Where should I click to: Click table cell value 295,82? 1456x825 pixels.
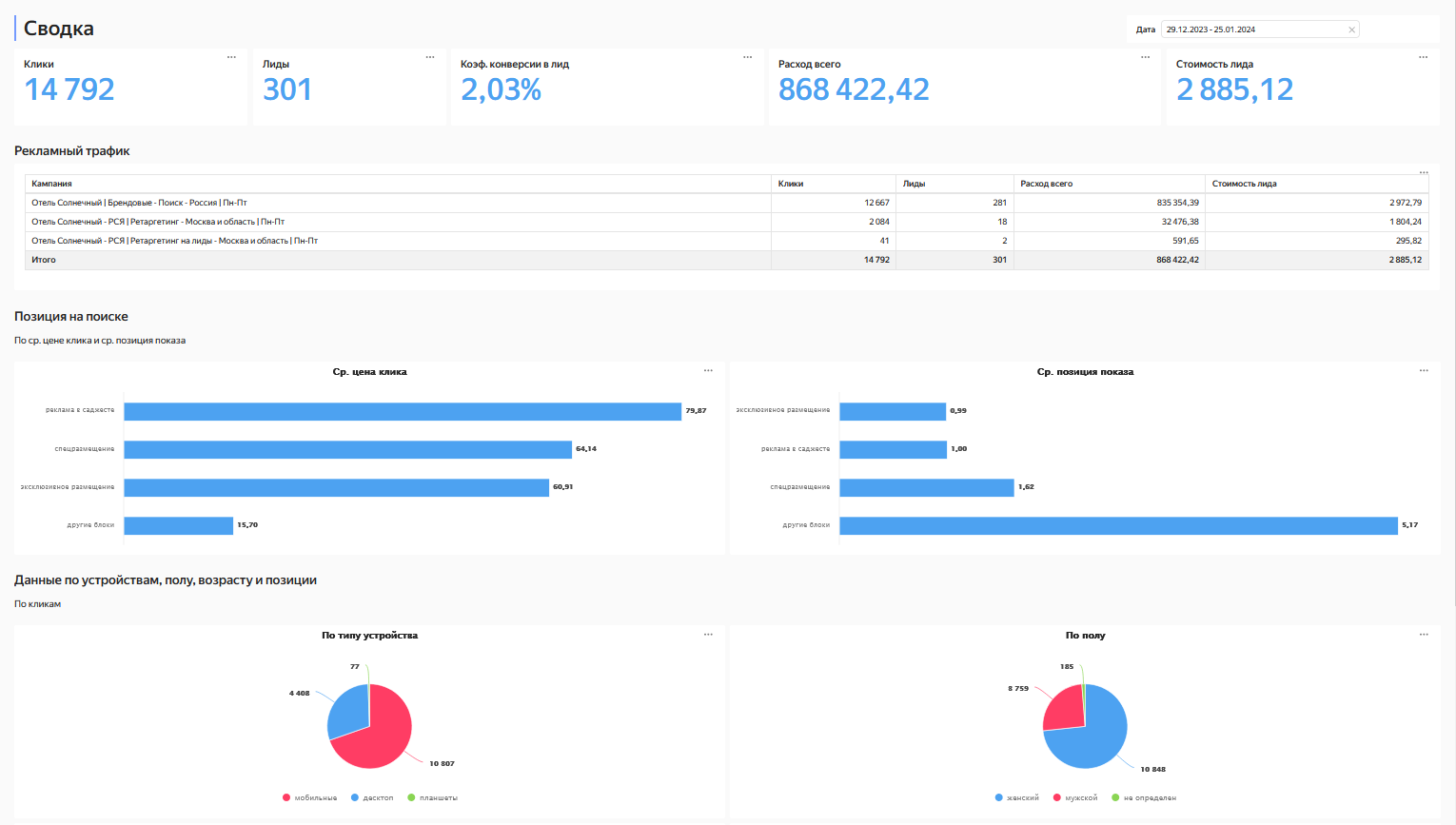(x=1409, y=241)
